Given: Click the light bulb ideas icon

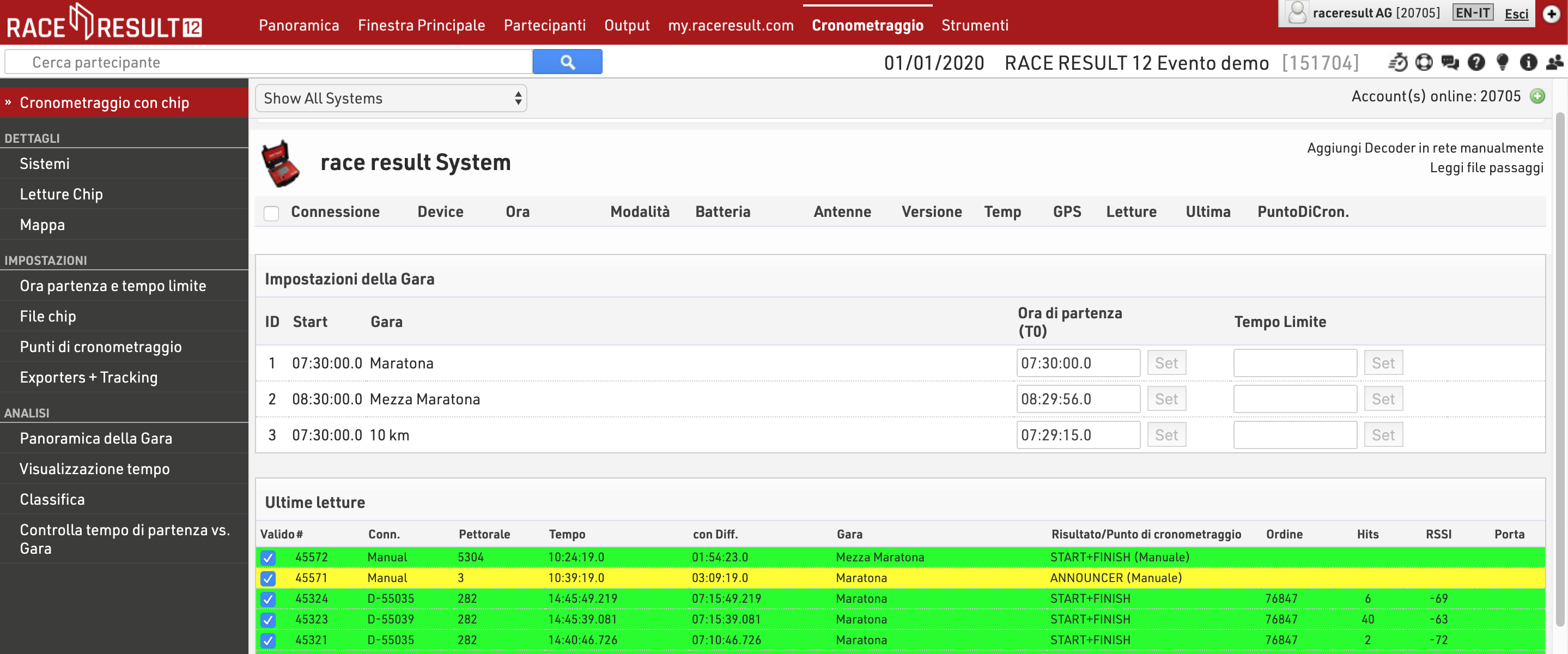Looking at the screenshot, I should coord(1502,62).
